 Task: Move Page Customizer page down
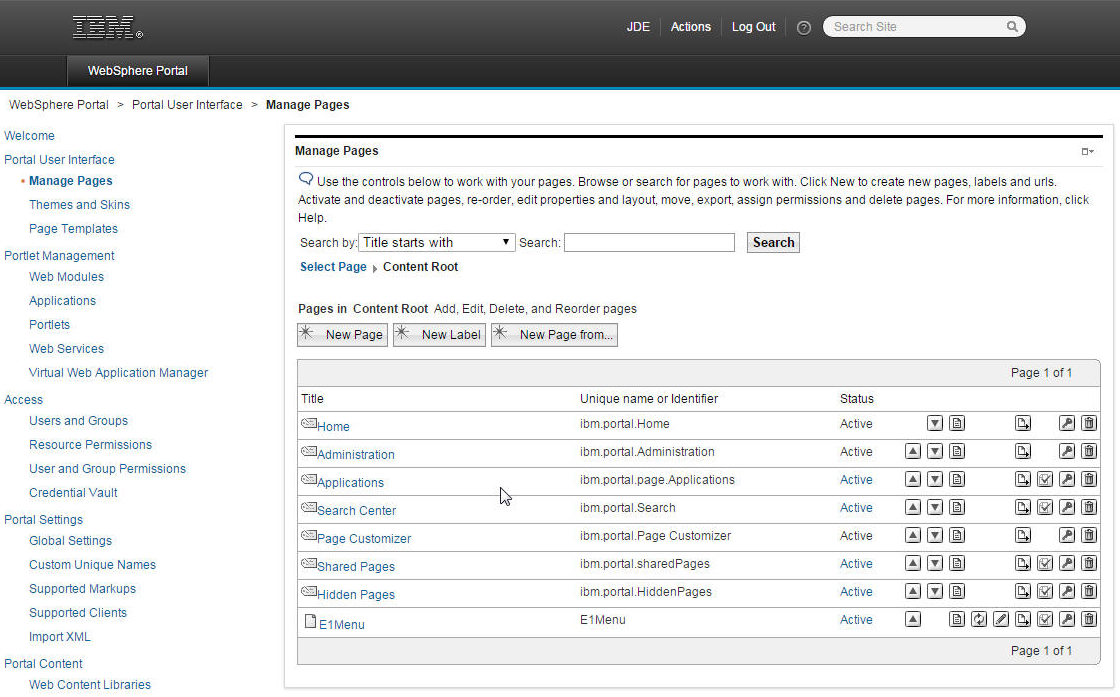[934, 535]
